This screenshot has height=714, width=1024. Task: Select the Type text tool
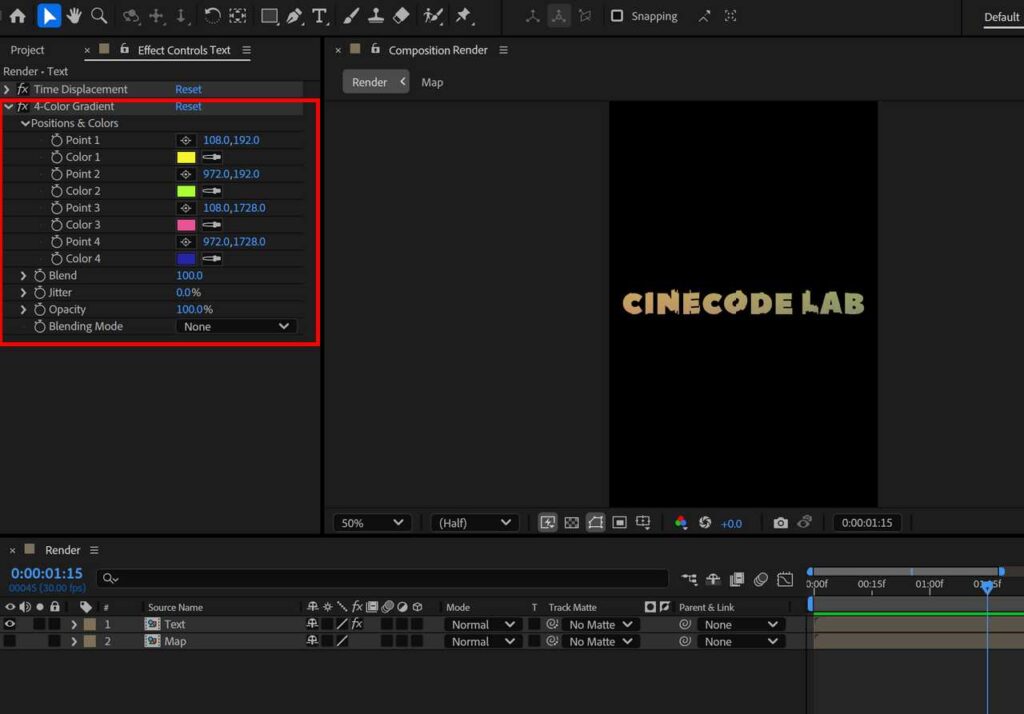(x=319, y=16)
